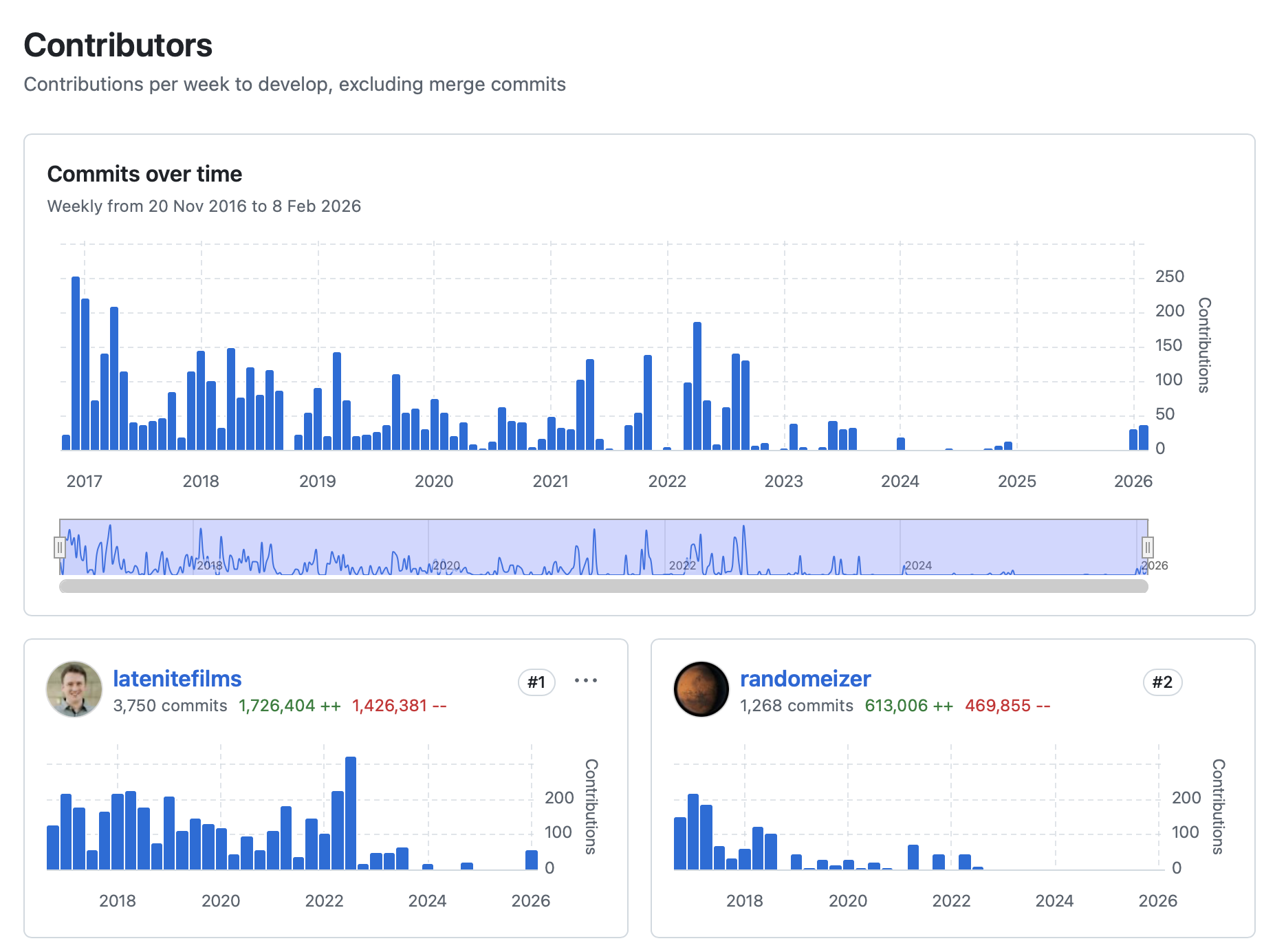Open the three-dot menu on latenitefilms card
Viewport: 1286px width, 952px height.
tap(585, 681)
